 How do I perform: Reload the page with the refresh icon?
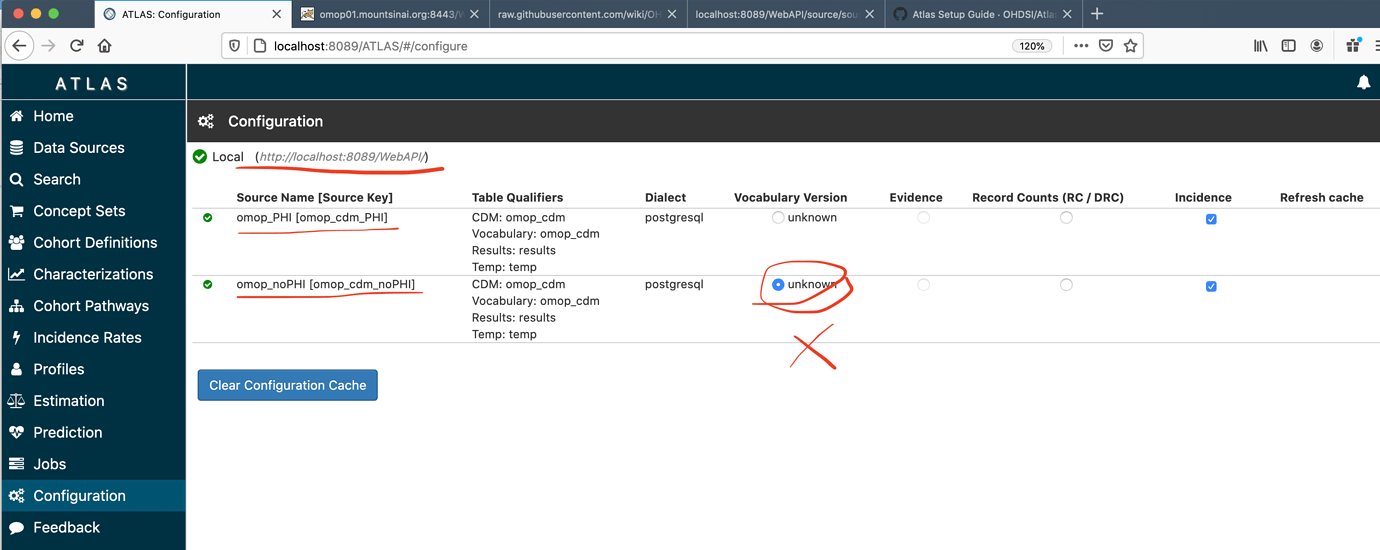click(76, 46)
